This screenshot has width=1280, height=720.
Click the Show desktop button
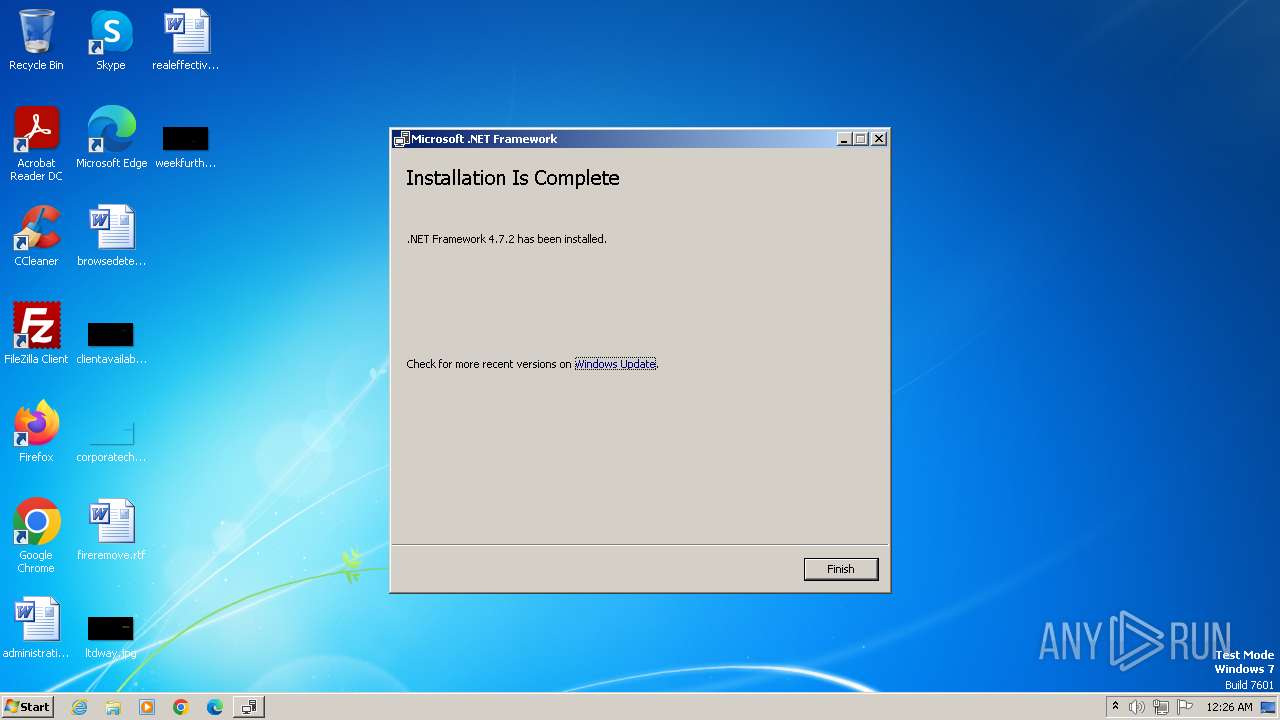[1268, 707]
